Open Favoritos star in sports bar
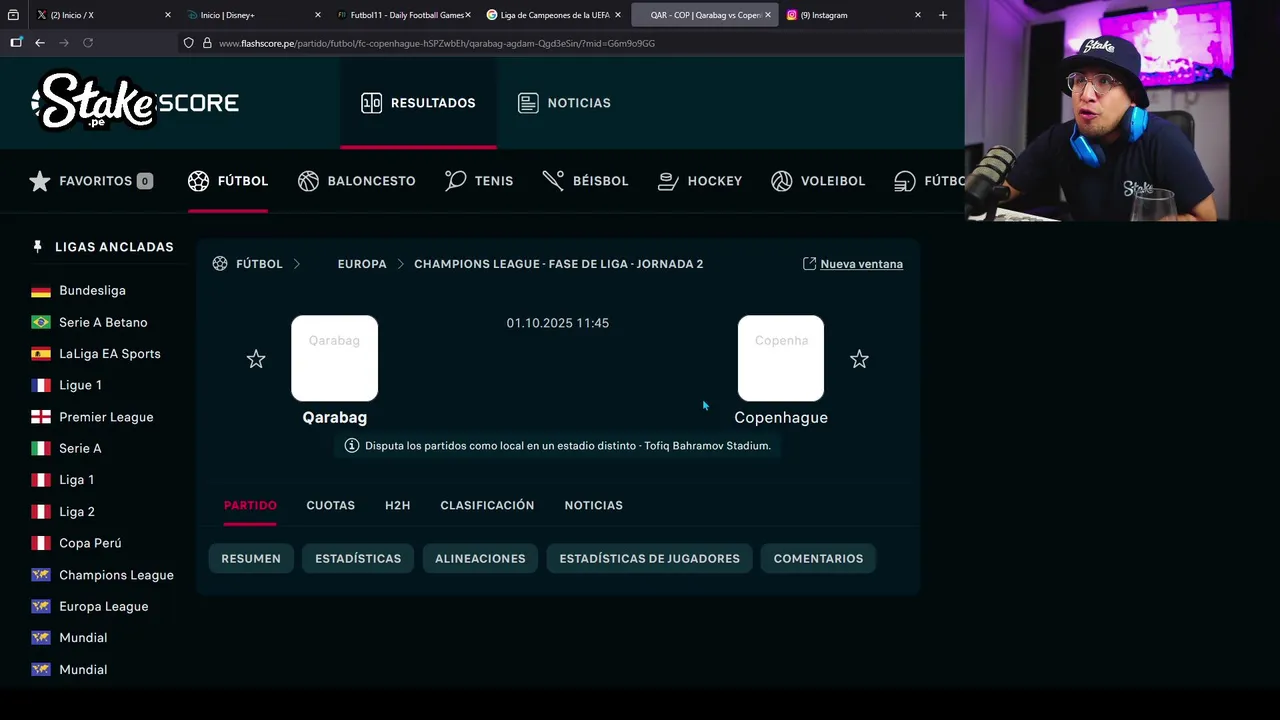This screenshot has height=720, width=1280. point(40,181)
